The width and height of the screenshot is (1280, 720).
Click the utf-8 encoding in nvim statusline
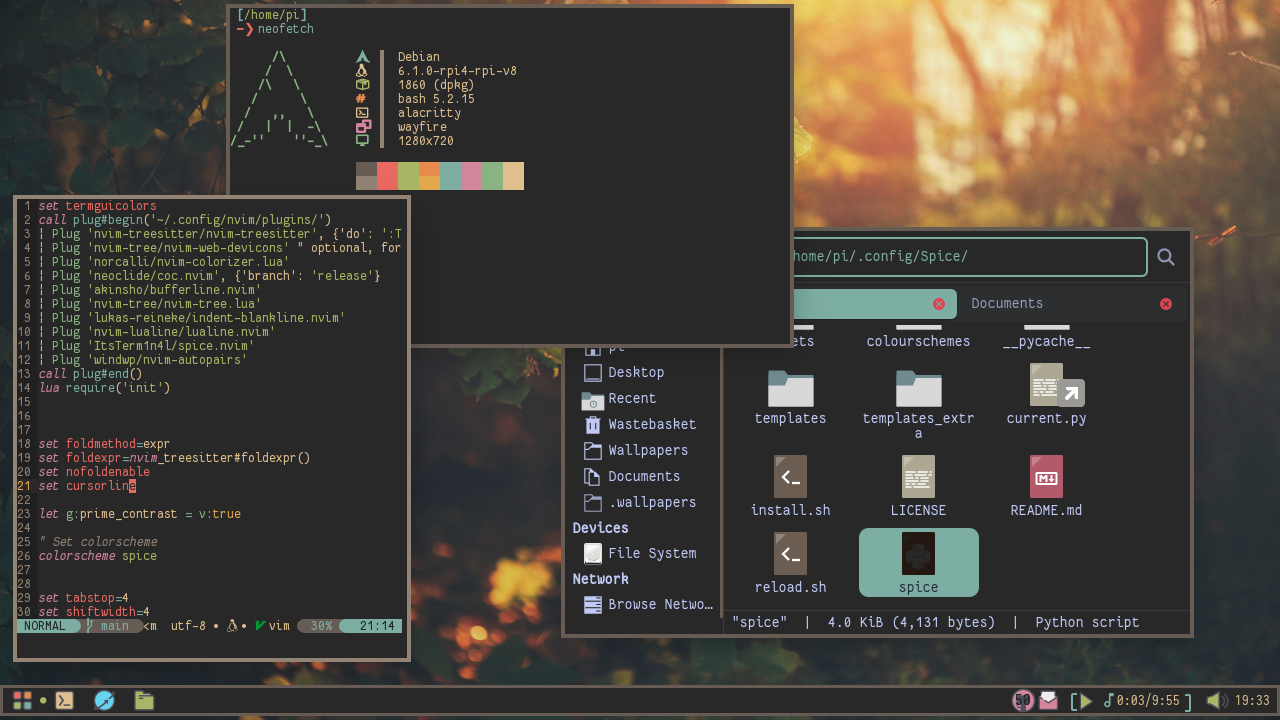click(x=188, y=626)
